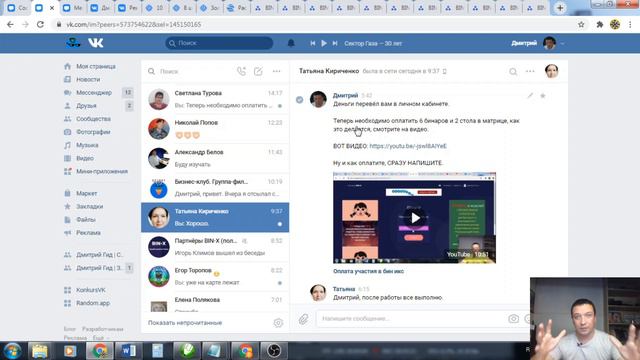Image resolution: width=640 pixels, height=360 pixels.
Task: Play the embedded YouTube video
Action: (415, 218)
